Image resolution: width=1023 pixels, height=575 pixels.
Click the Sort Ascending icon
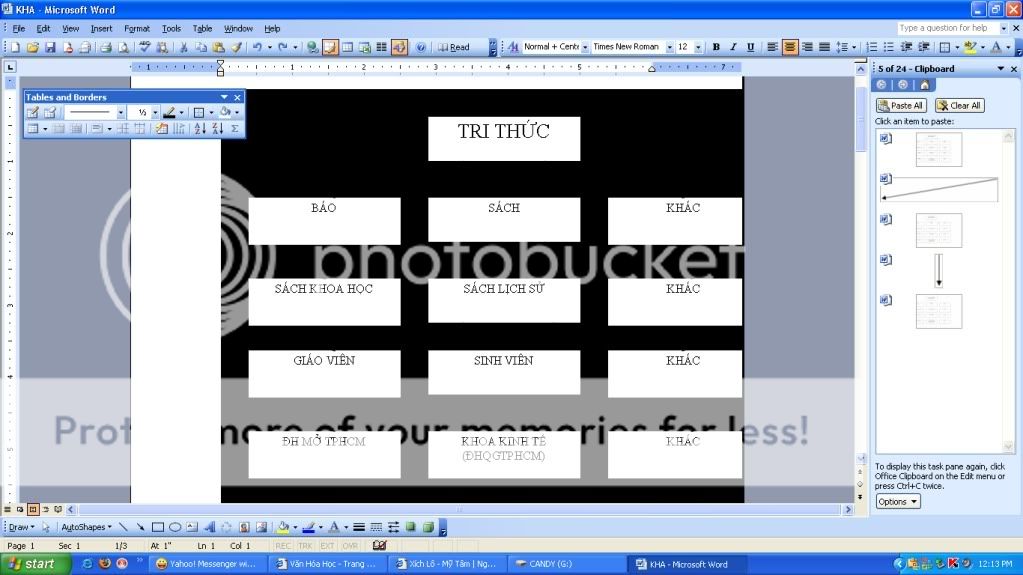coord(198,129)
